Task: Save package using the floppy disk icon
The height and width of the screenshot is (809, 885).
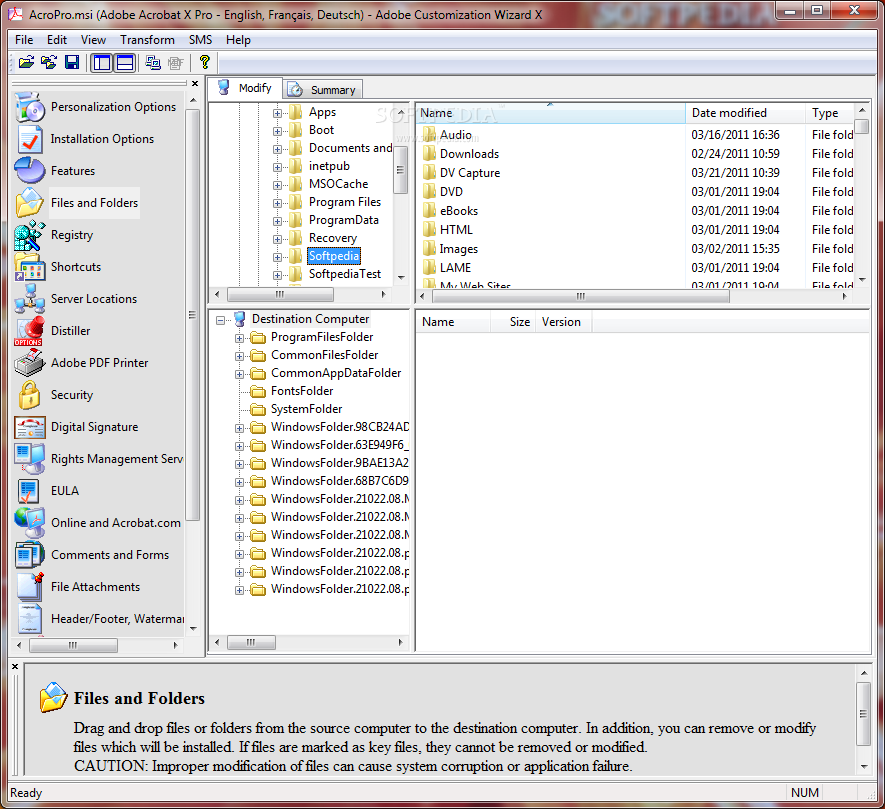Action: [72, 62]
